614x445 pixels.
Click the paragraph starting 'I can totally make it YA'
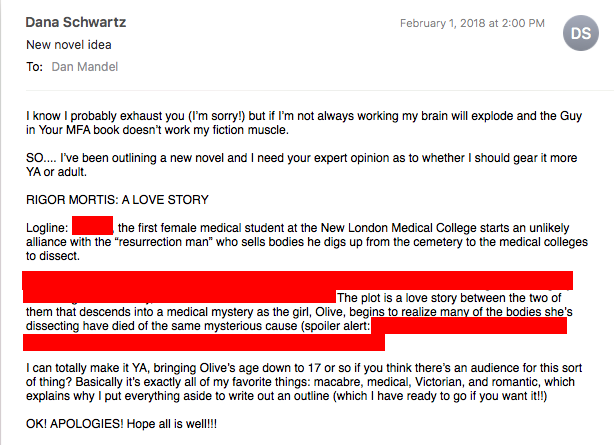304,382
